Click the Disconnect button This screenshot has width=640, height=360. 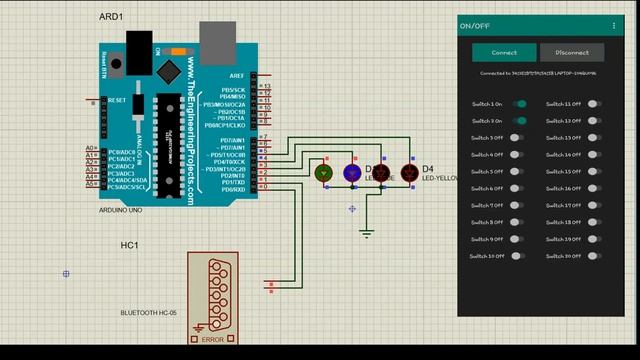pos(572,53)
